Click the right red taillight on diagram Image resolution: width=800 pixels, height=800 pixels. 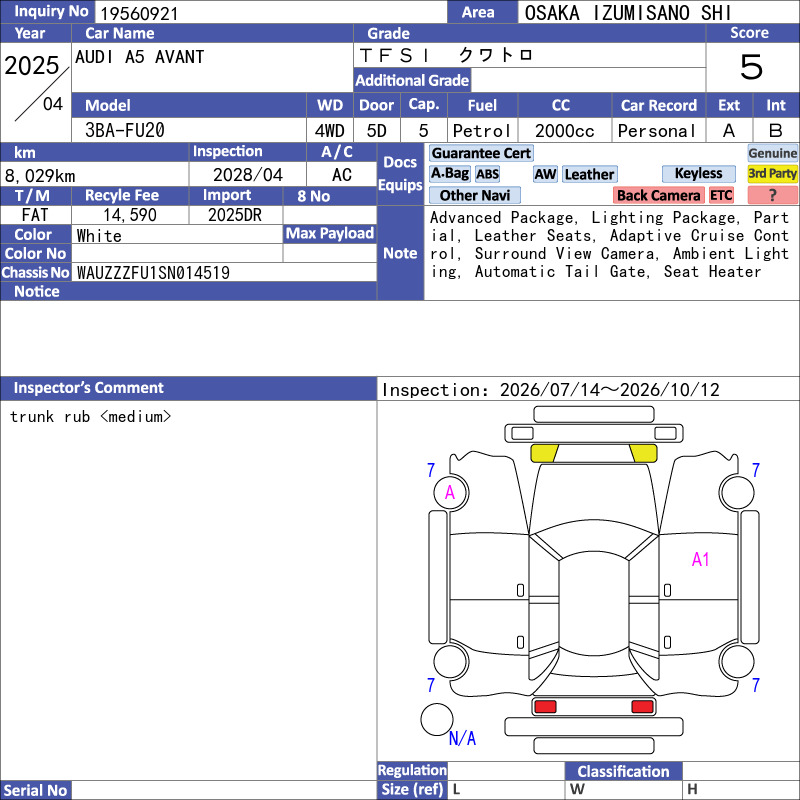coord(642,707)
